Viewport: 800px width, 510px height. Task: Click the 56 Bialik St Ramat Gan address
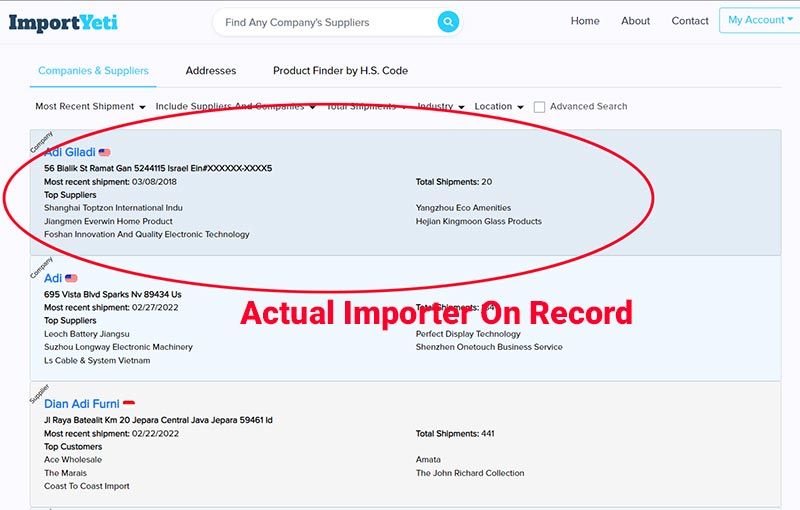(158, 168)
